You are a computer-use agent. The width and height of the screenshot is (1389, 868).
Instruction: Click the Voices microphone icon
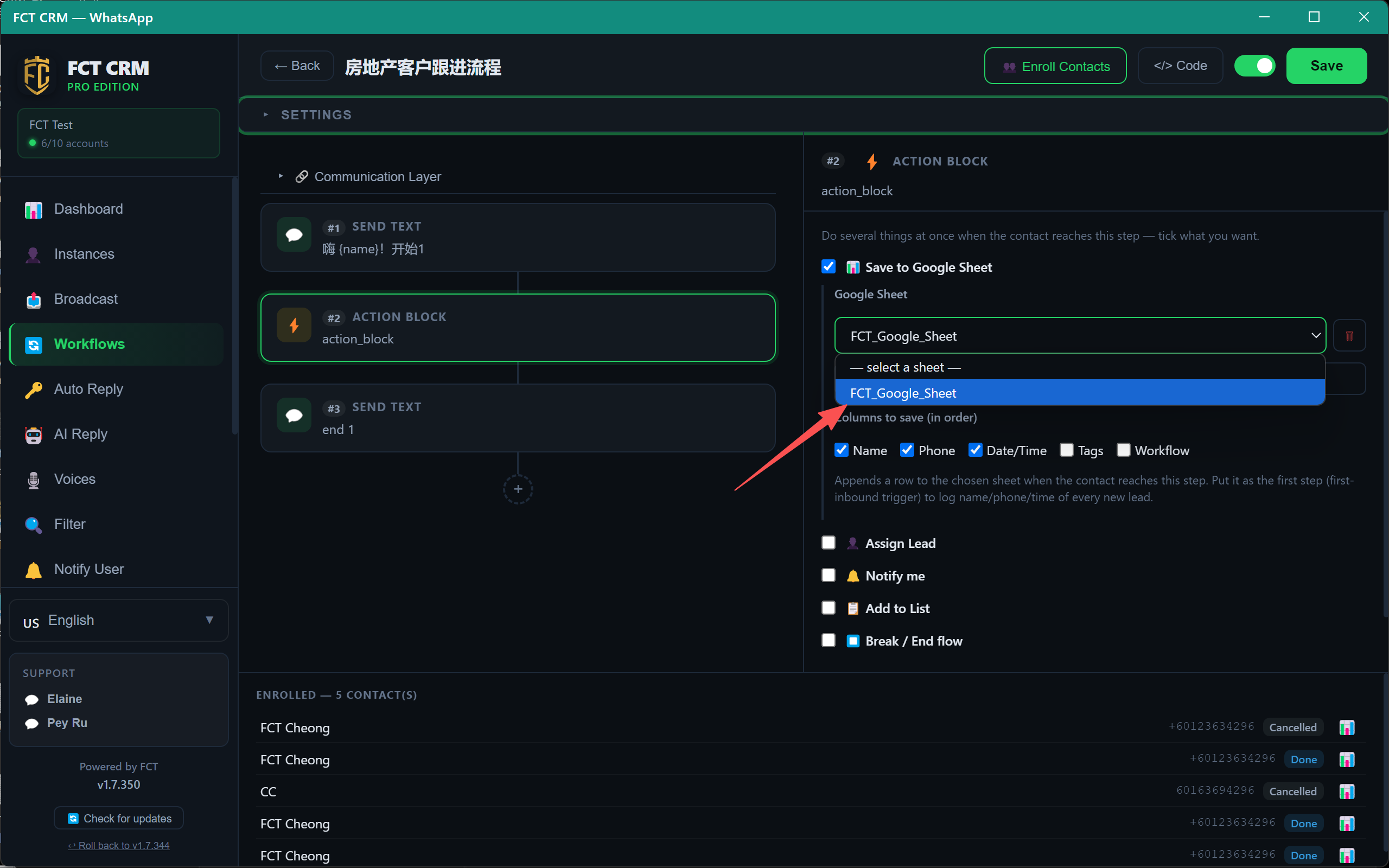click(33, 480)
